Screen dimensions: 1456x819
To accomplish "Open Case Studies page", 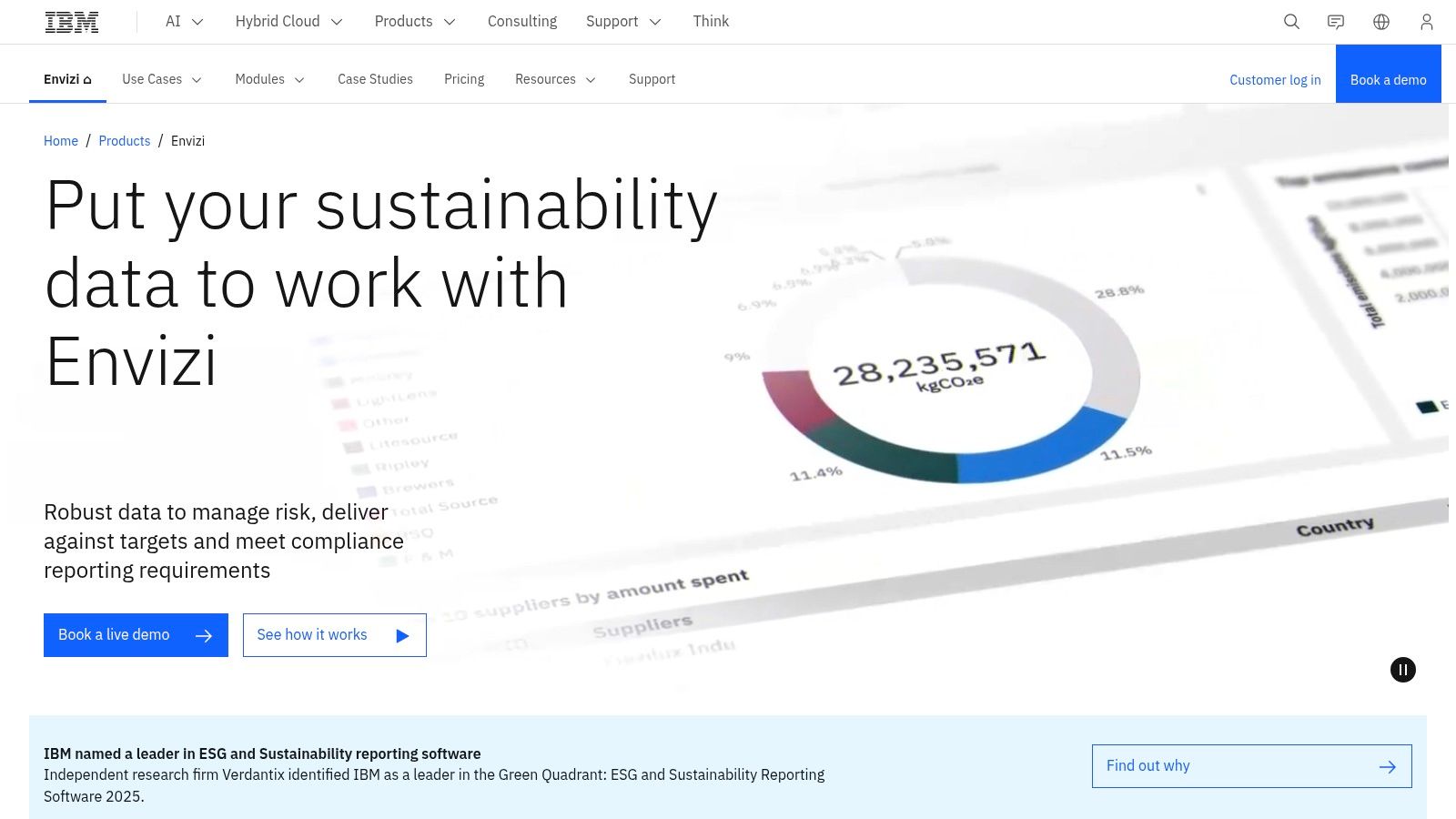I will click(x=375, y=79).
